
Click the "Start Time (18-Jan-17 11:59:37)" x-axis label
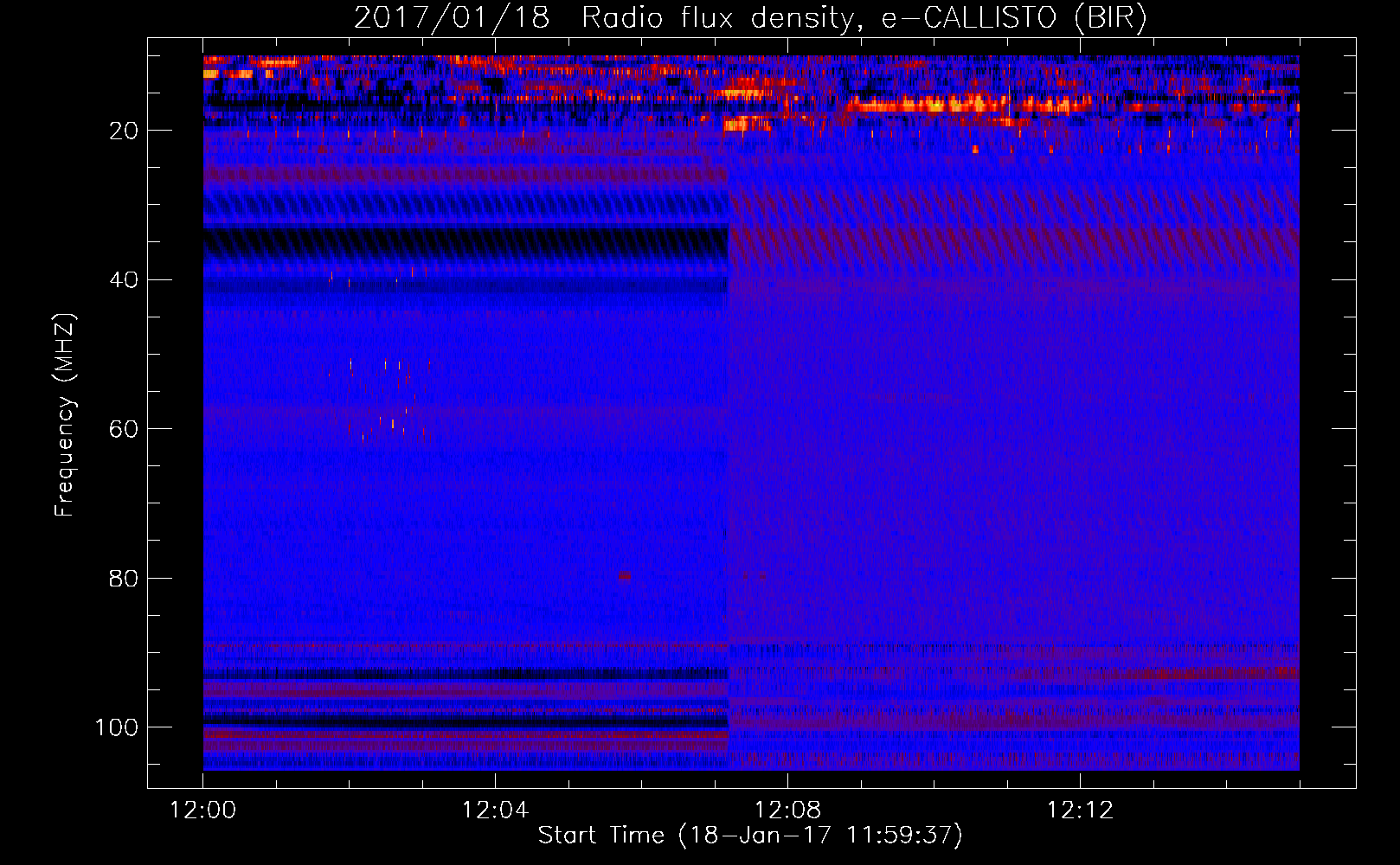point(750,836)
